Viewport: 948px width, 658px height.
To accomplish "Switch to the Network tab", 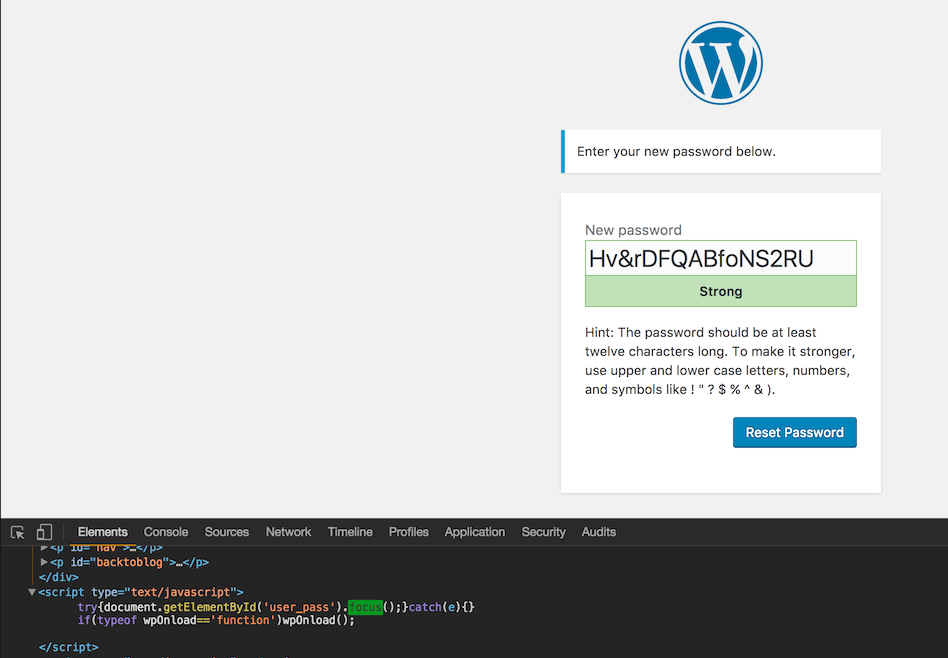I will [288, 532].
